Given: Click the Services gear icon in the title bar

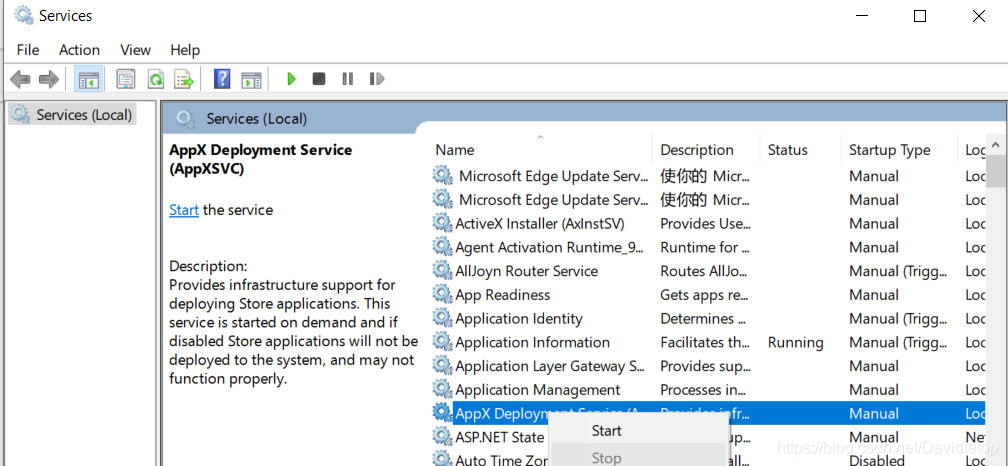Looking at the screenshot, I should point(23,15).
